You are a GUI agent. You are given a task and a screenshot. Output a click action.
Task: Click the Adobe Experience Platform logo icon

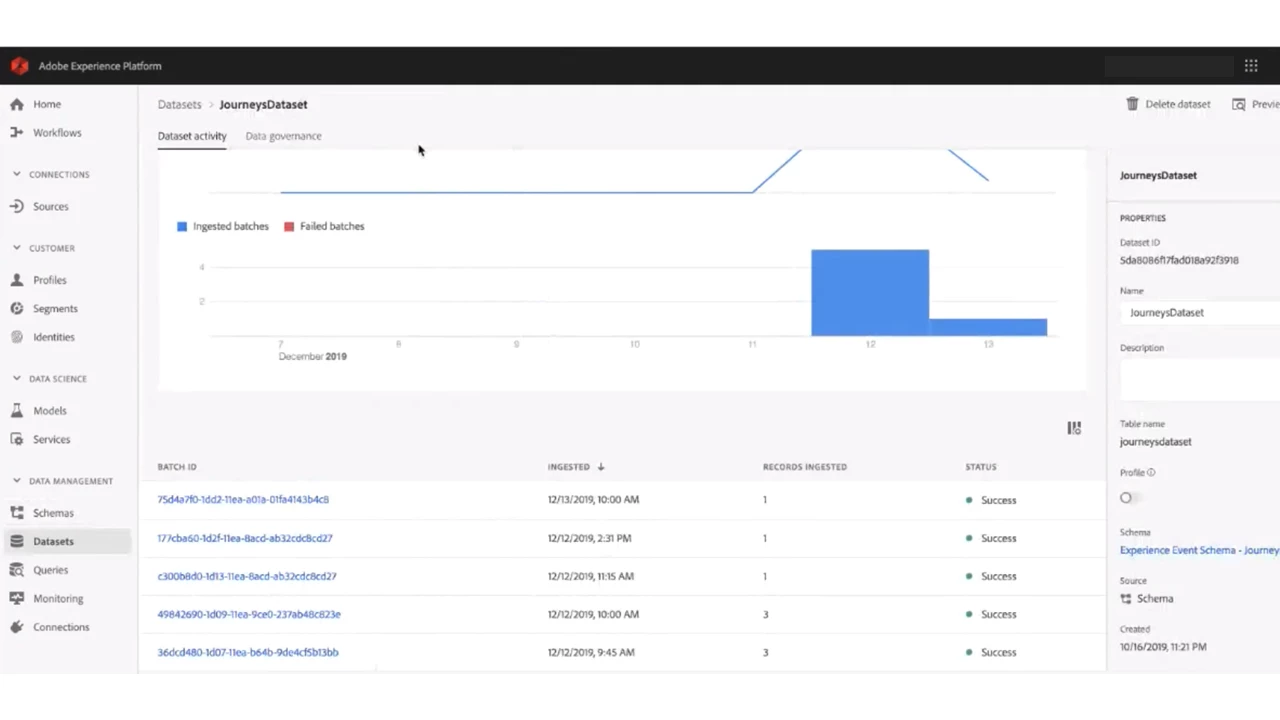click(19, 66)
